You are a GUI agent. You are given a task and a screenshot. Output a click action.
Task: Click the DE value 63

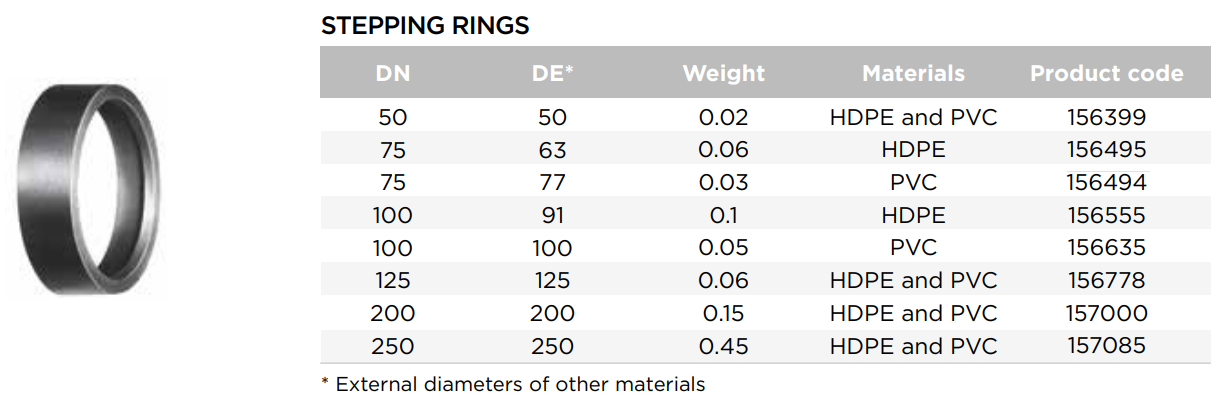point(552,150)
